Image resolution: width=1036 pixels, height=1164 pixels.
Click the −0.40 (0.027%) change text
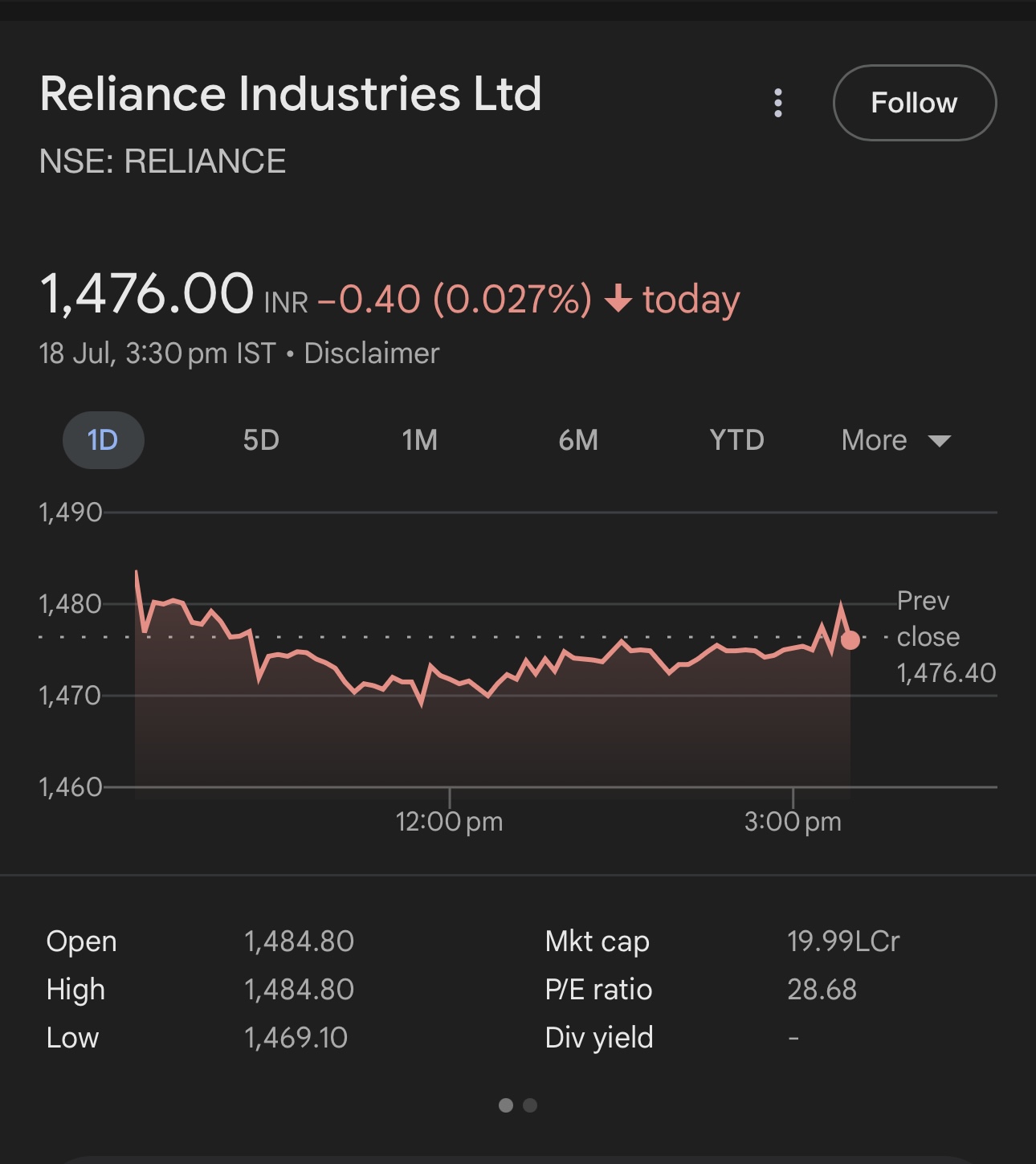[x=455, y=299]
